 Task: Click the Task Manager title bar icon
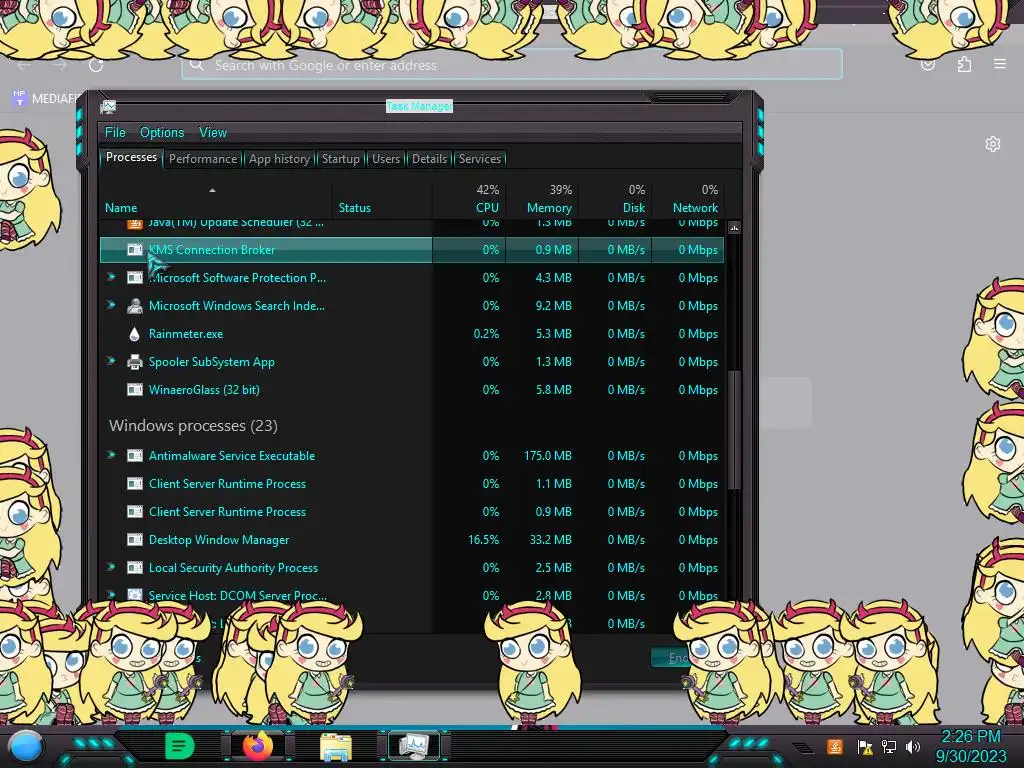pos(108,106)
